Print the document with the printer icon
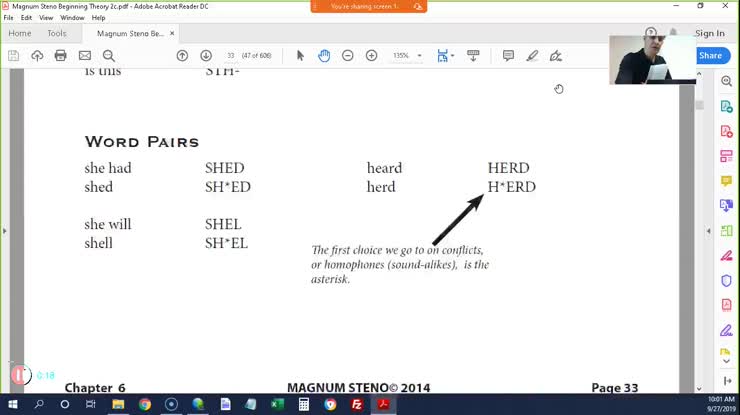 click(60, 56)
